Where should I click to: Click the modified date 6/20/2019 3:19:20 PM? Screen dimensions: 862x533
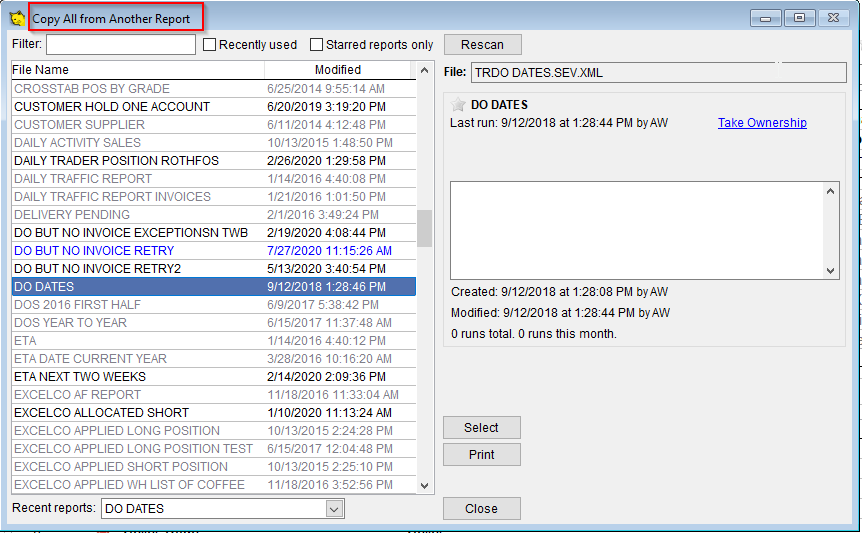[327, 107]
